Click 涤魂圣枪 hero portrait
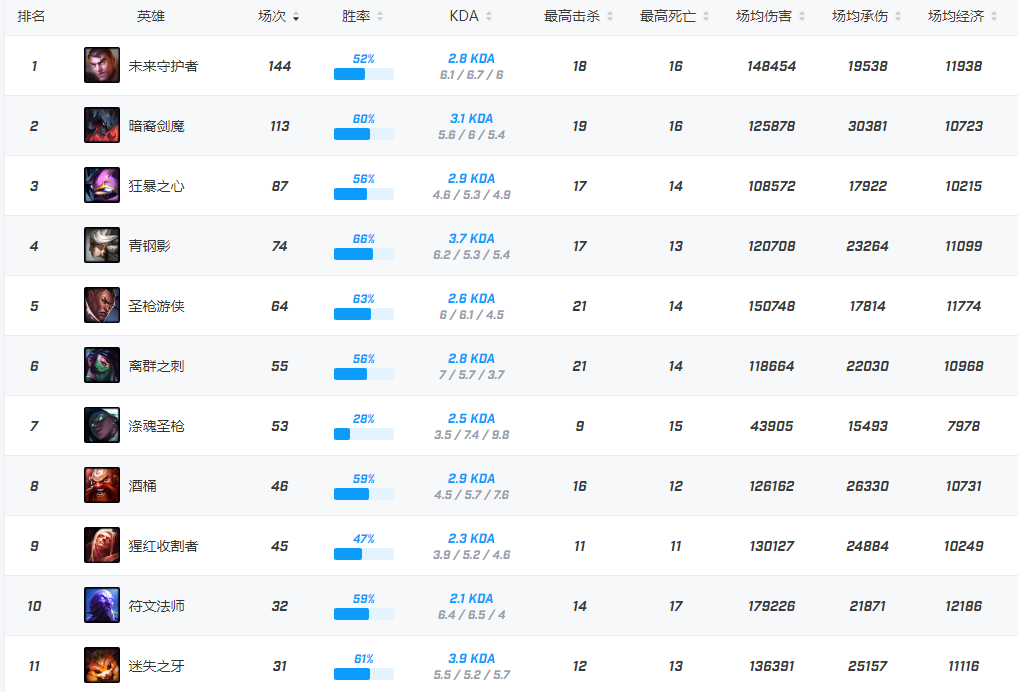 102,425
